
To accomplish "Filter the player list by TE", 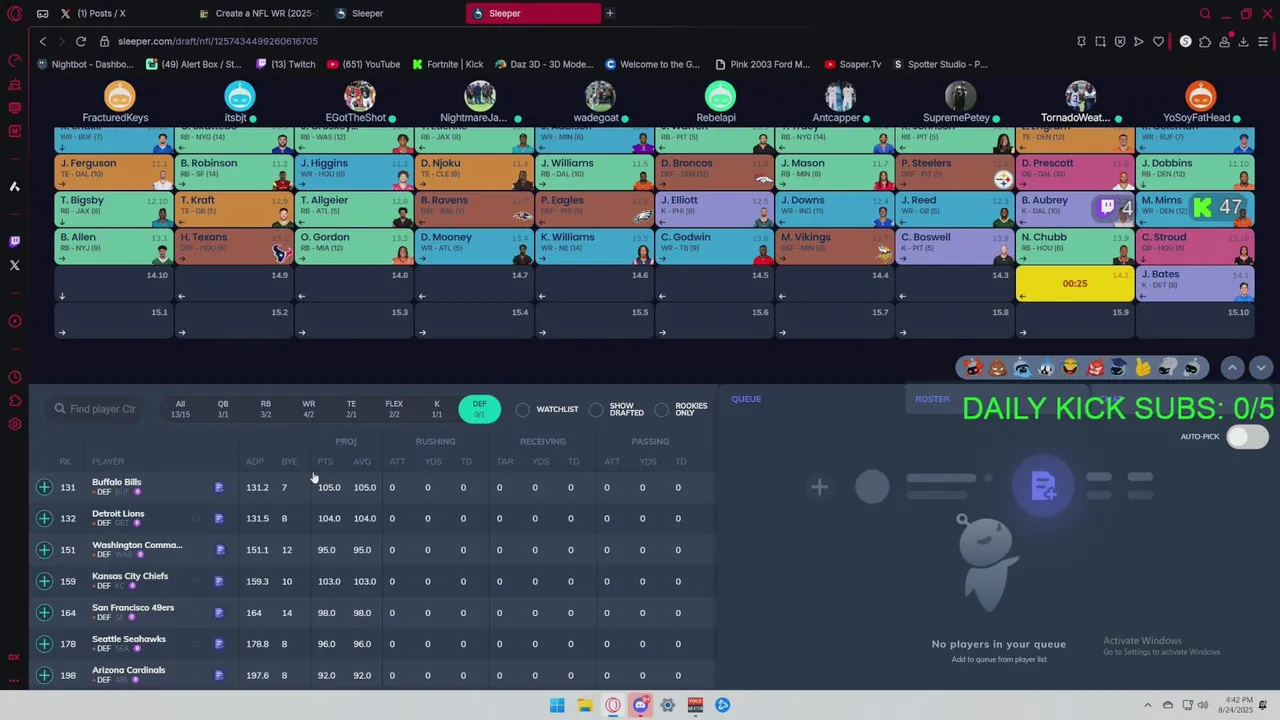I will [x=351, y=409].
